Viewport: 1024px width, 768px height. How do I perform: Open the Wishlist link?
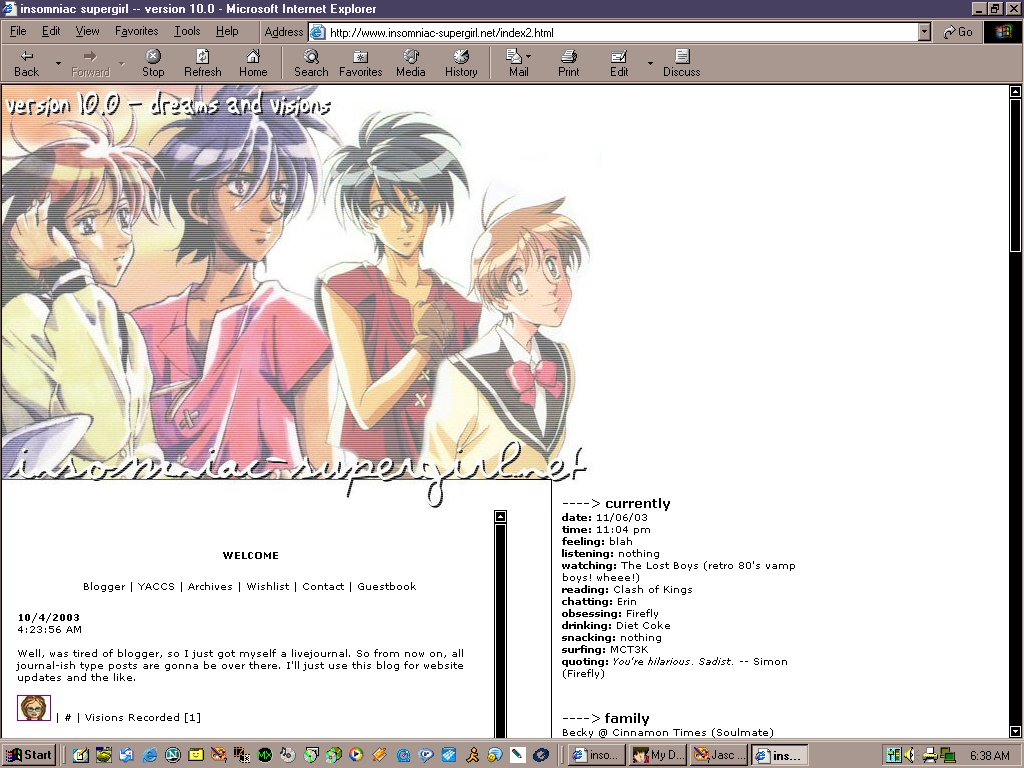pos(268,586)
